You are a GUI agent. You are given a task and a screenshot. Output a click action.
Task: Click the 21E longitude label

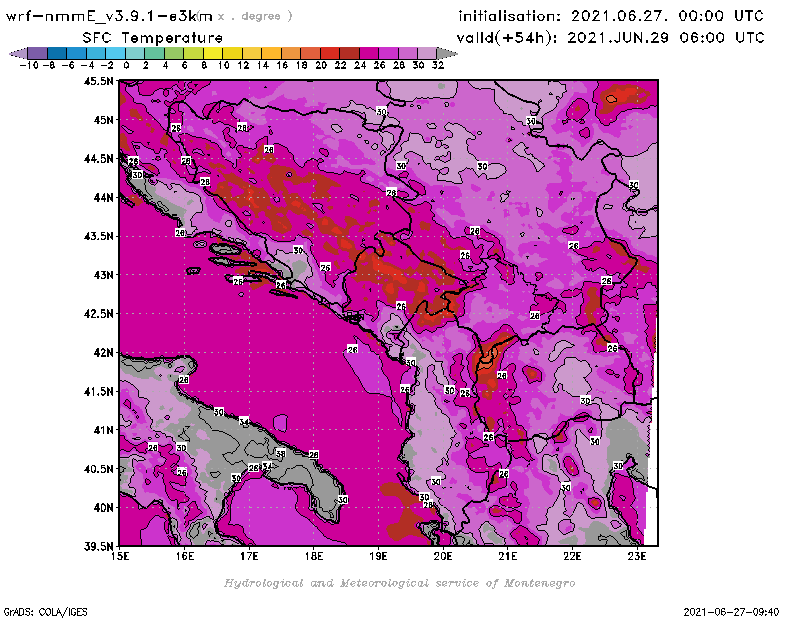click(x=508, y=556)
